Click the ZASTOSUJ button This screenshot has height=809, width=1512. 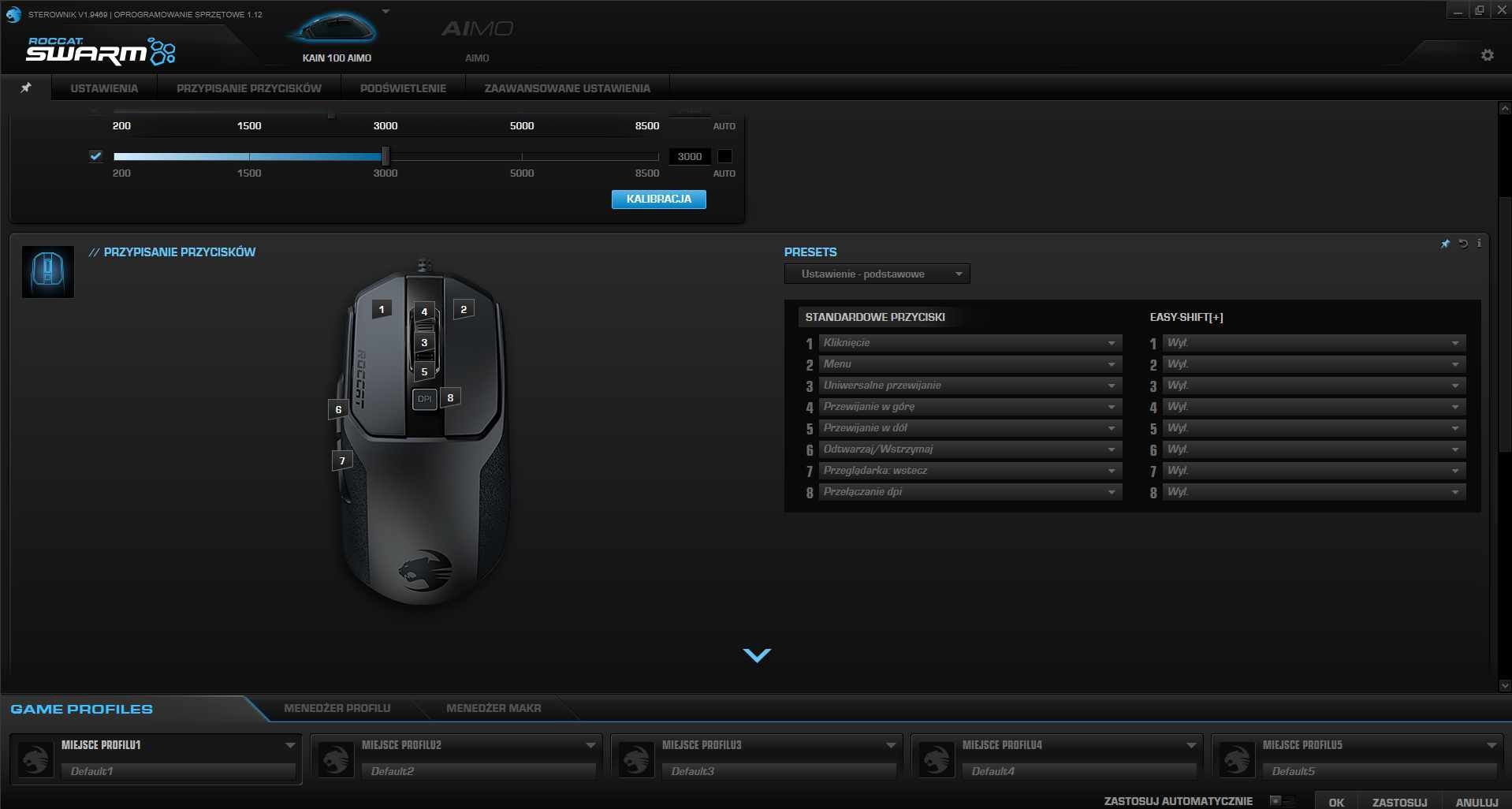(x=1399, y=802)
